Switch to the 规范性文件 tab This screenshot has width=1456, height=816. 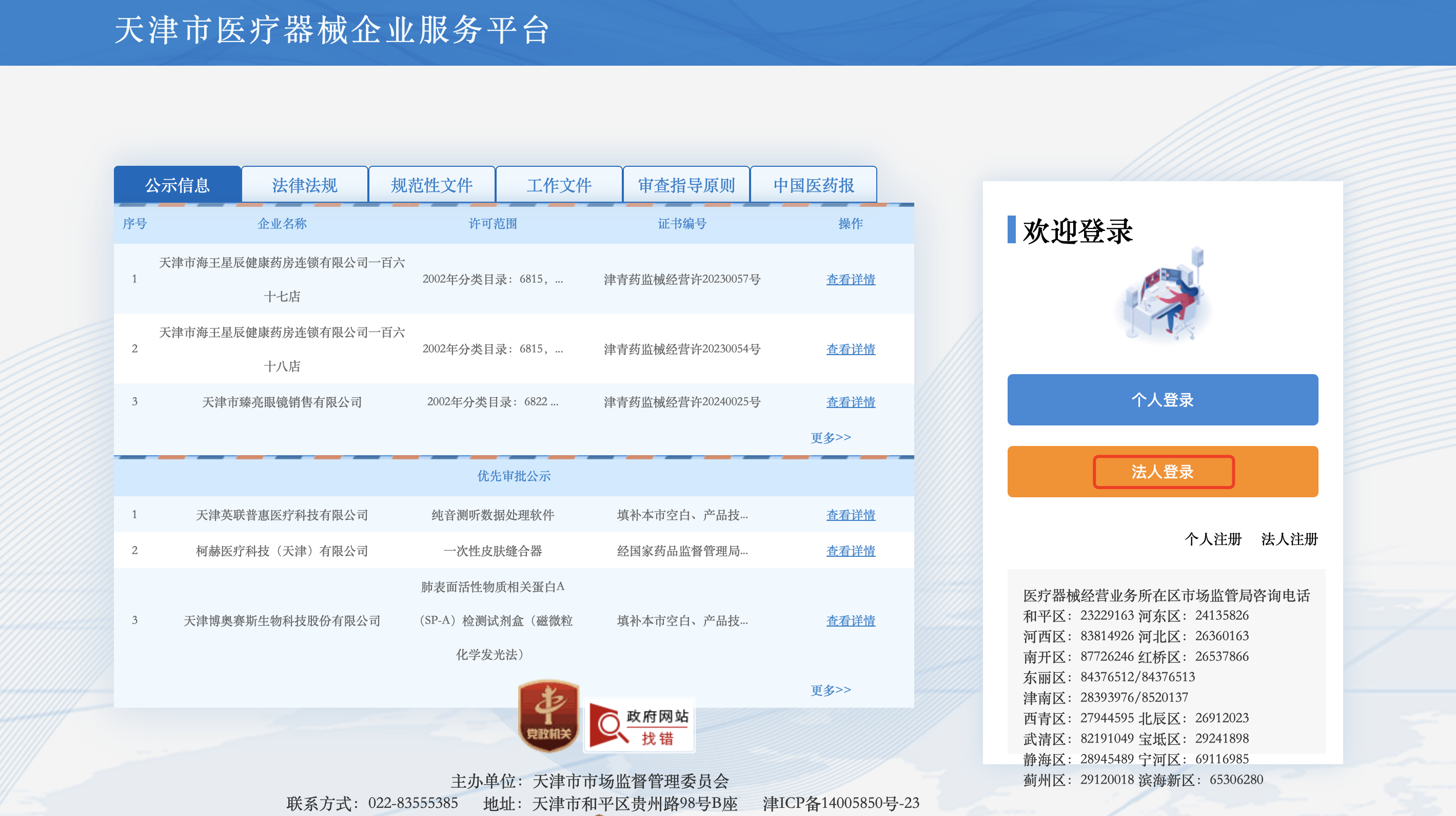pos(431,185)
